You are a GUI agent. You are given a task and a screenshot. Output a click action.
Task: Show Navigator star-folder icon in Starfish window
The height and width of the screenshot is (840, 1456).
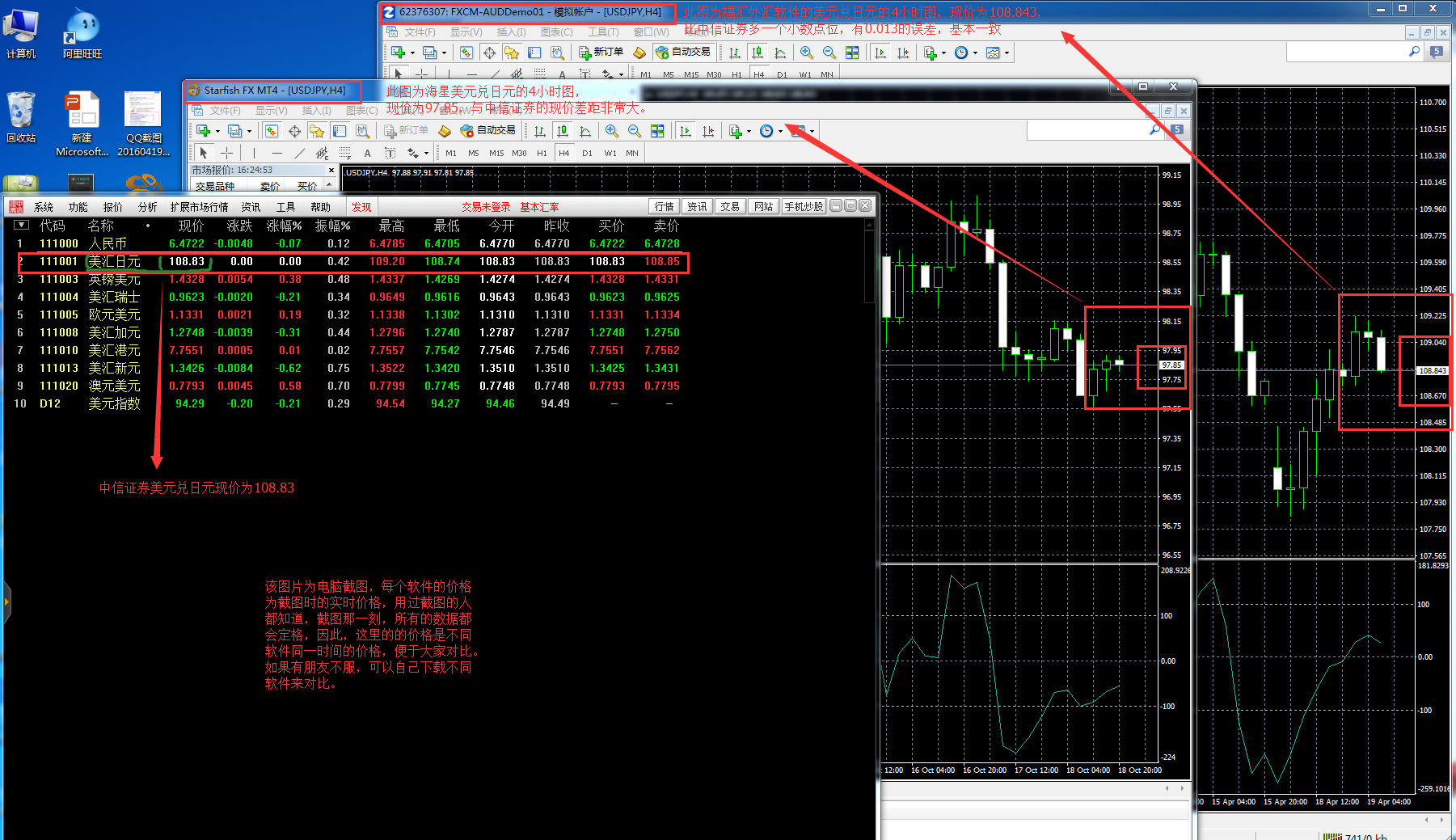point(317,131)
